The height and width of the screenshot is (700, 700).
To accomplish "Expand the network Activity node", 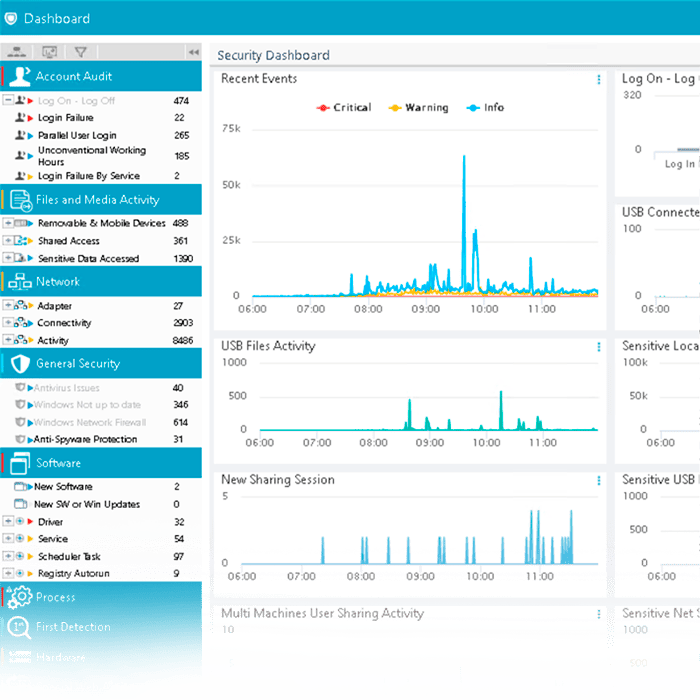I will point(8,340).
